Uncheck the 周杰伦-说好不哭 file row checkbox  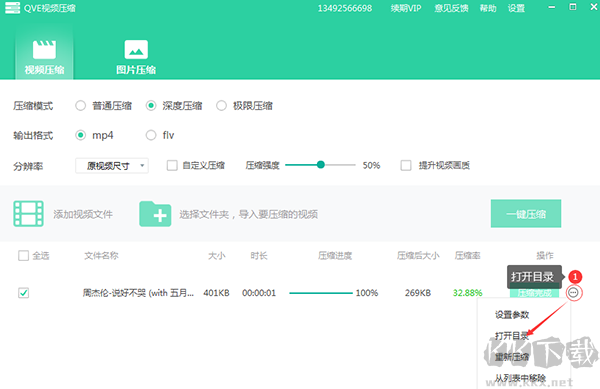(x=23, y=293)
